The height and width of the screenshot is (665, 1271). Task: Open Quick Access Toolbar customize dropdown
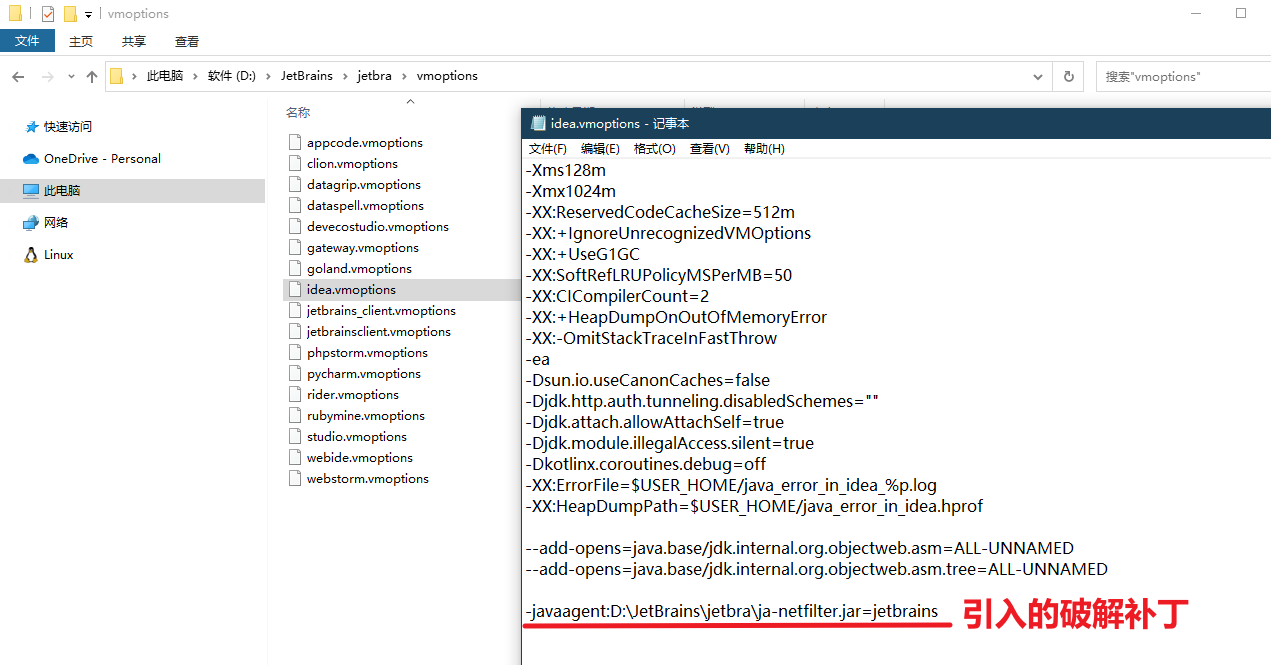(88, 14)
